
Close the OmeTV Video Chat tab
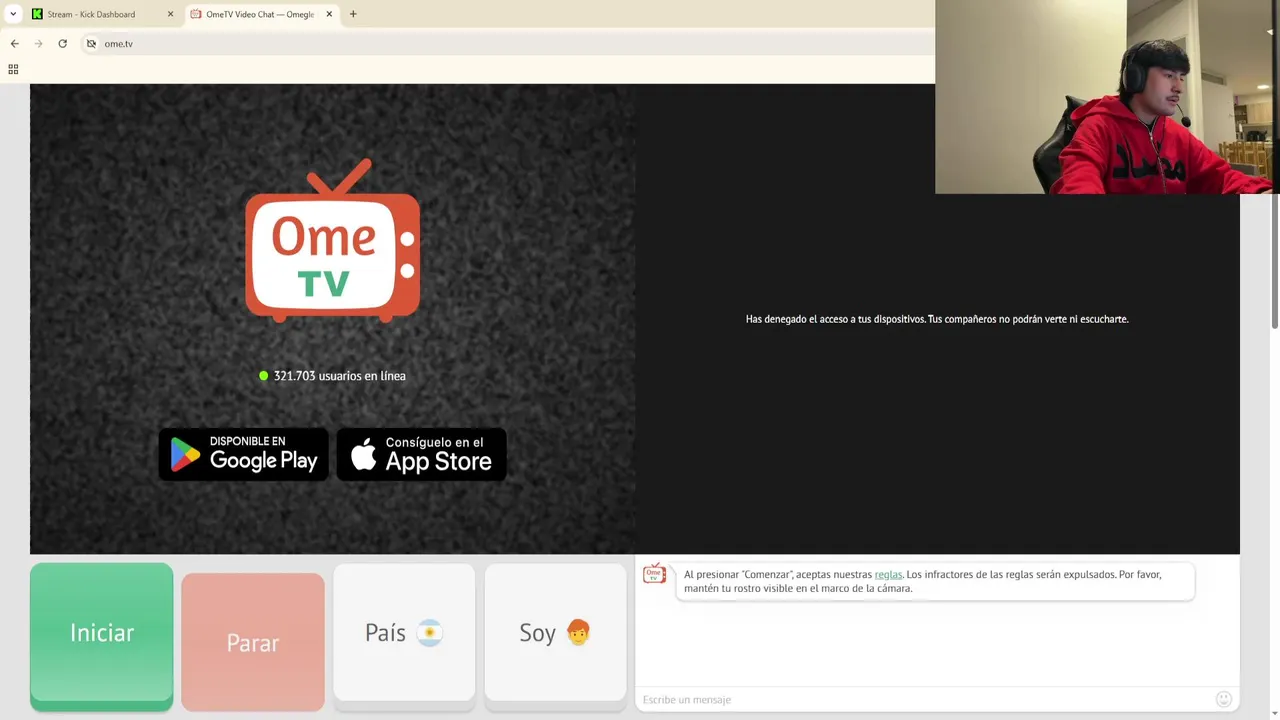(x=329, y=14)
